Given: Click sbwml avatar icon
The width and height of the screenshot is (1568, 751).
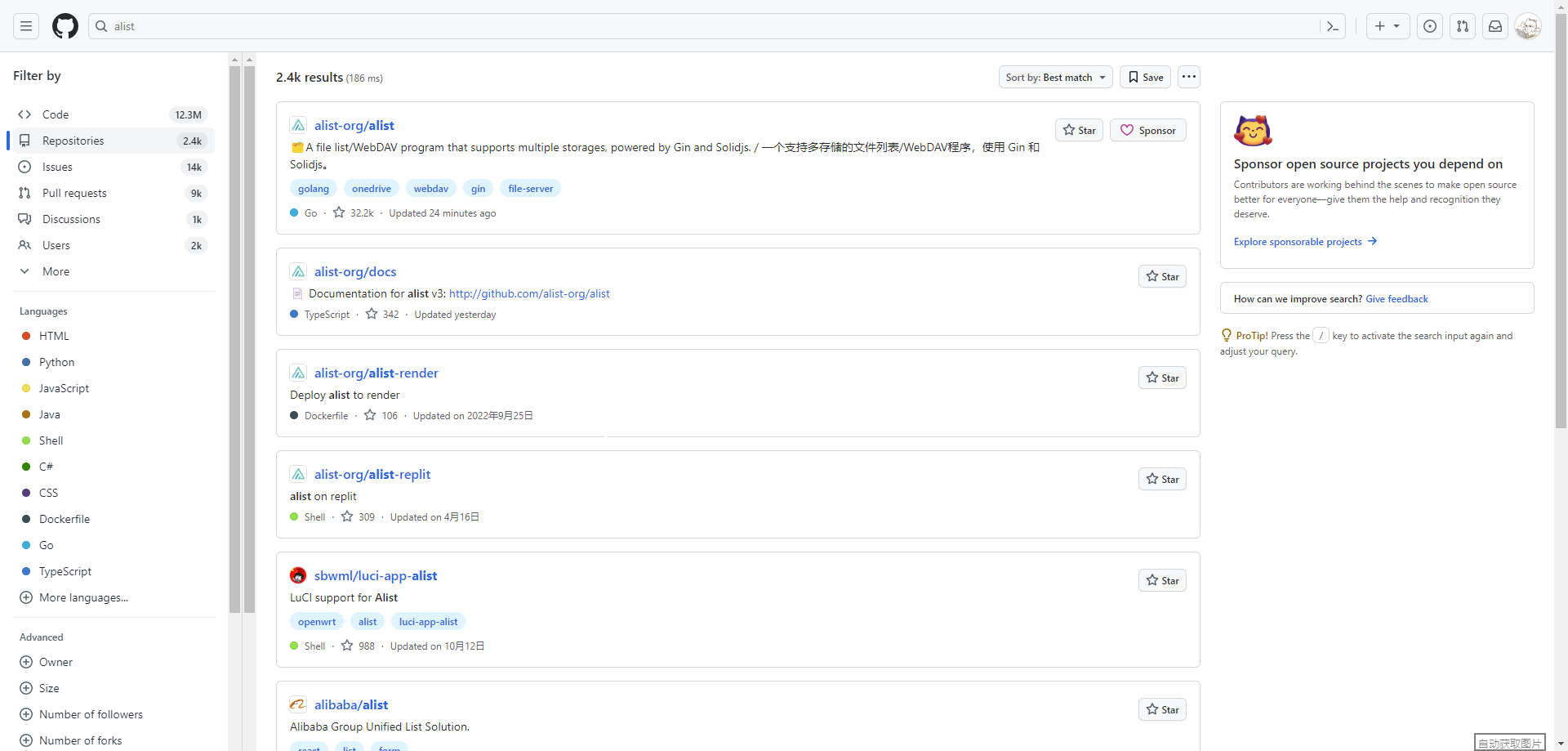Looking at the screenshot, I should [x=298, y=575].
